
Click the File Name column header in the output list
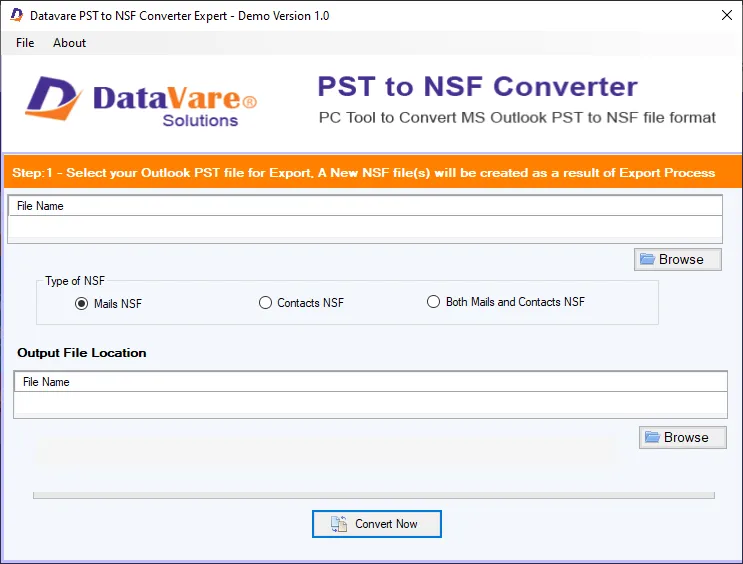click(x=370, y=382)
